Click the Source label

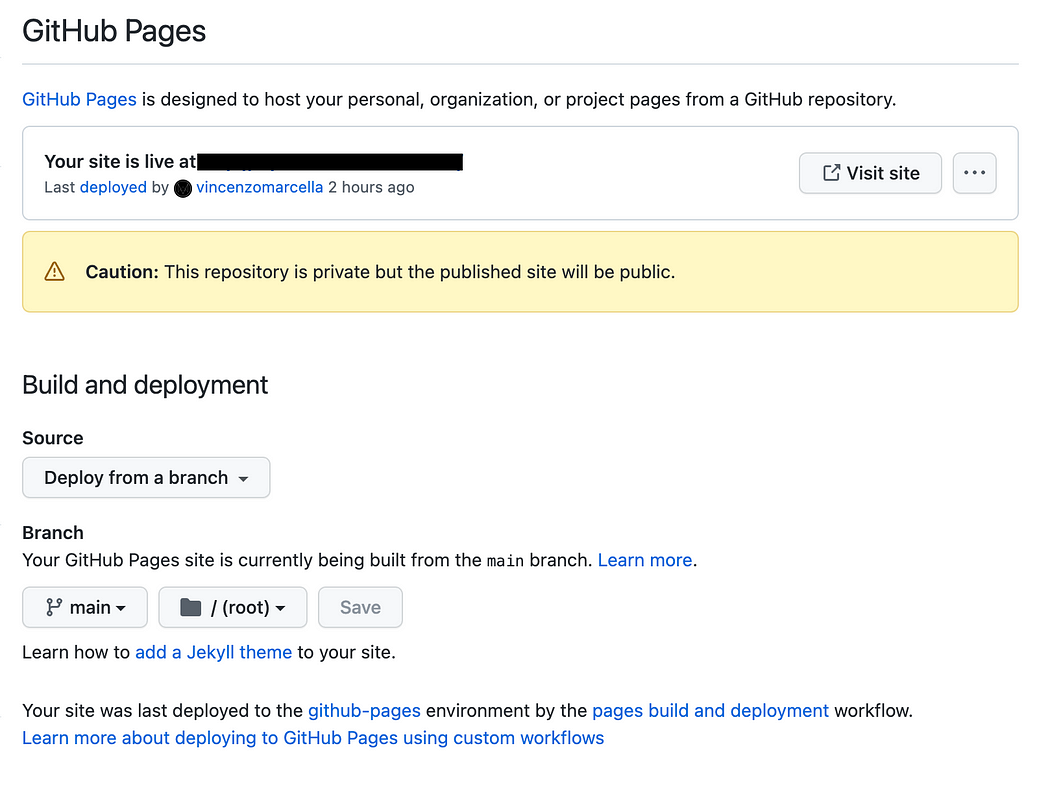53,438
